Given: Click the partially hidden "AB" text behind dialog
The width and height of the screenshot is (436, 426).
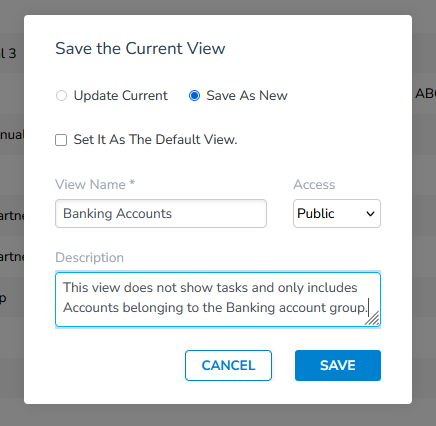Looking at the screenshot, I should click(x=425, y=94).
